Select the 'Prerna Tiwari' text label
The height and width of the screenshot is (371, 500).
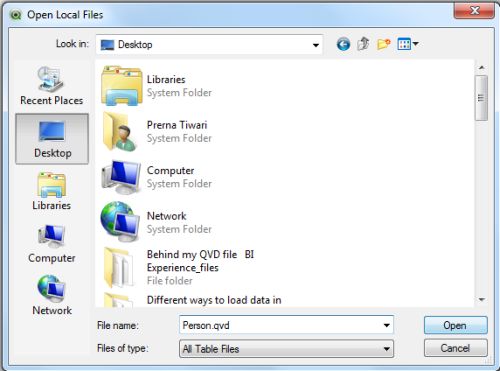point(177,125)
